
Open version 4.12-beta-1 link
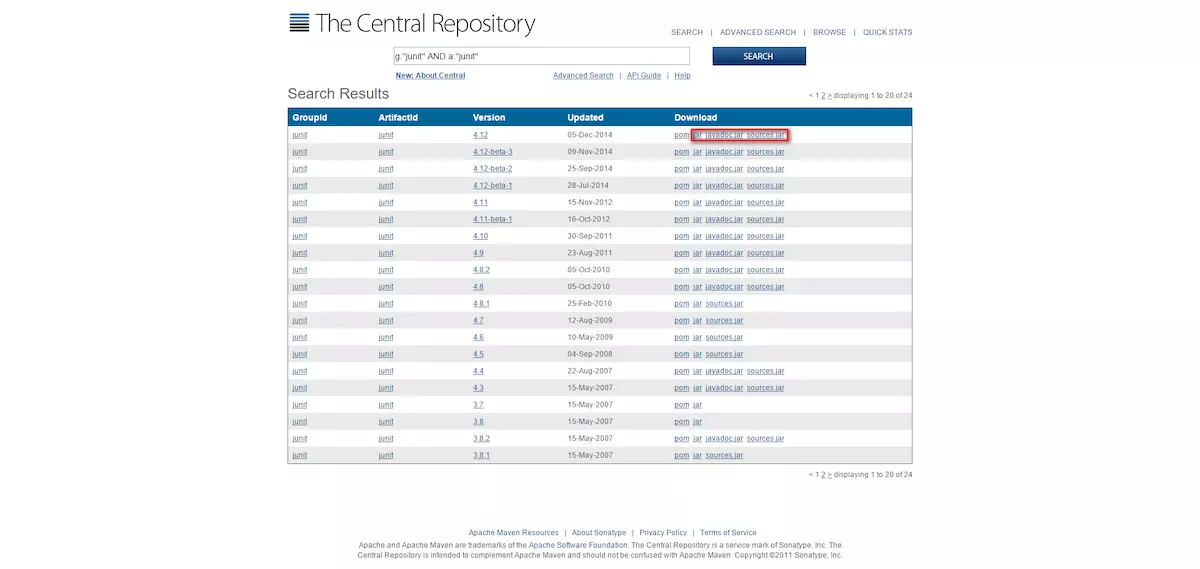493,186
